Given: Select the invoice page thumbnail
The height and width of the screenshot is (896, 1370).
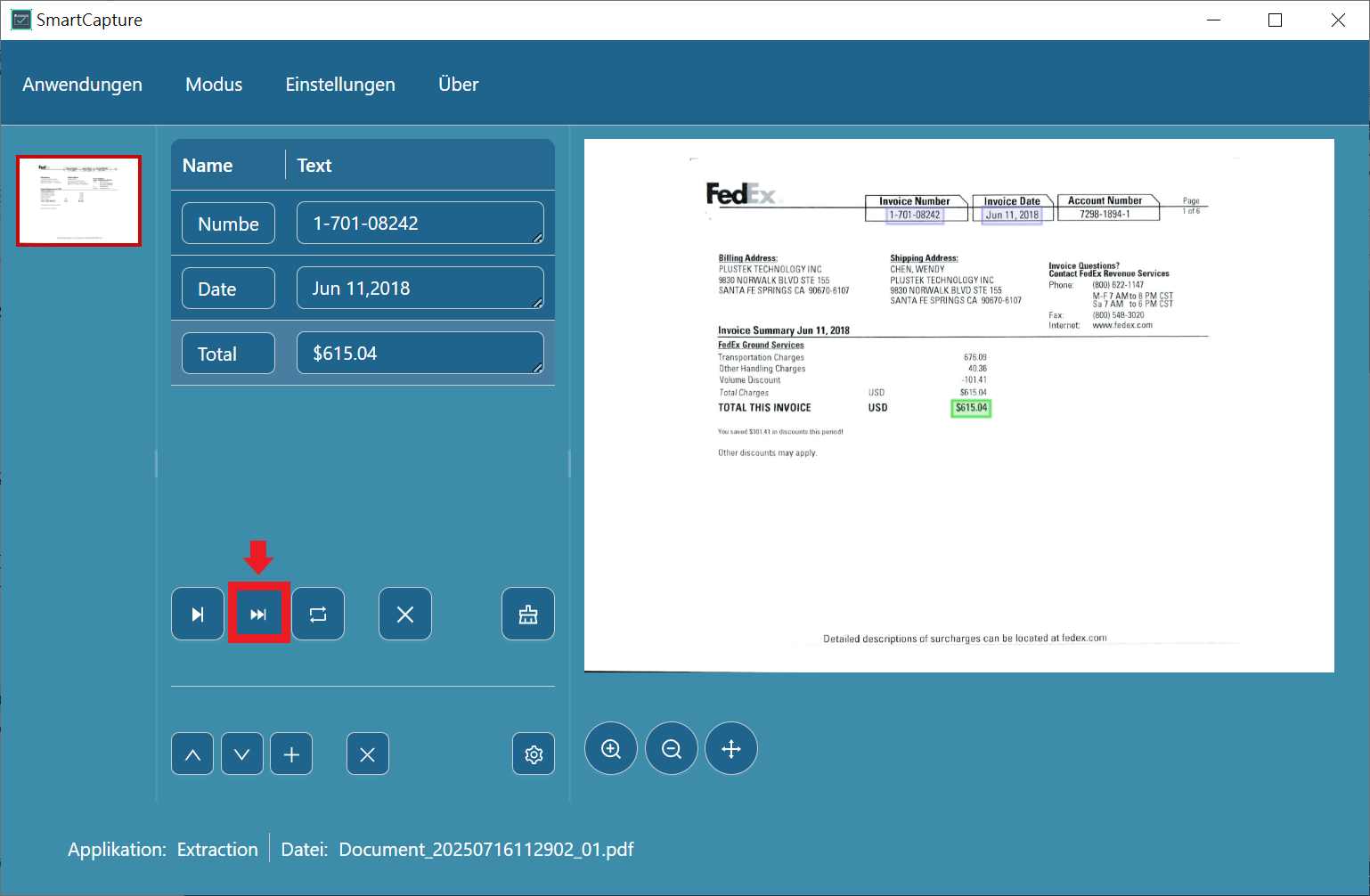Looking at the screenshot, I should pos(79,201).
